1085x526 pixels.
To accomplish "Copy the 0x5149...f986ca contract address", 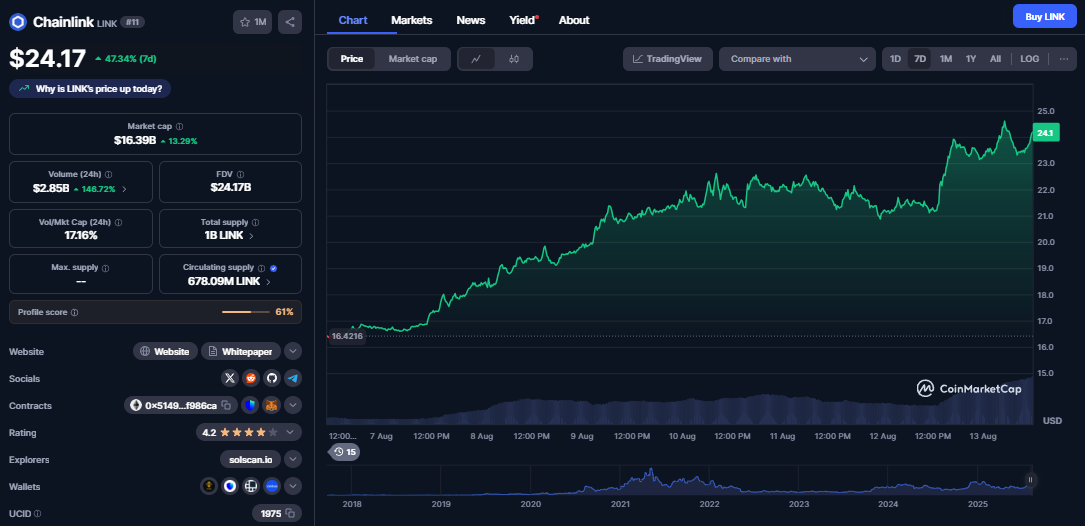I will pyautogui.click(x=226, y=406).
